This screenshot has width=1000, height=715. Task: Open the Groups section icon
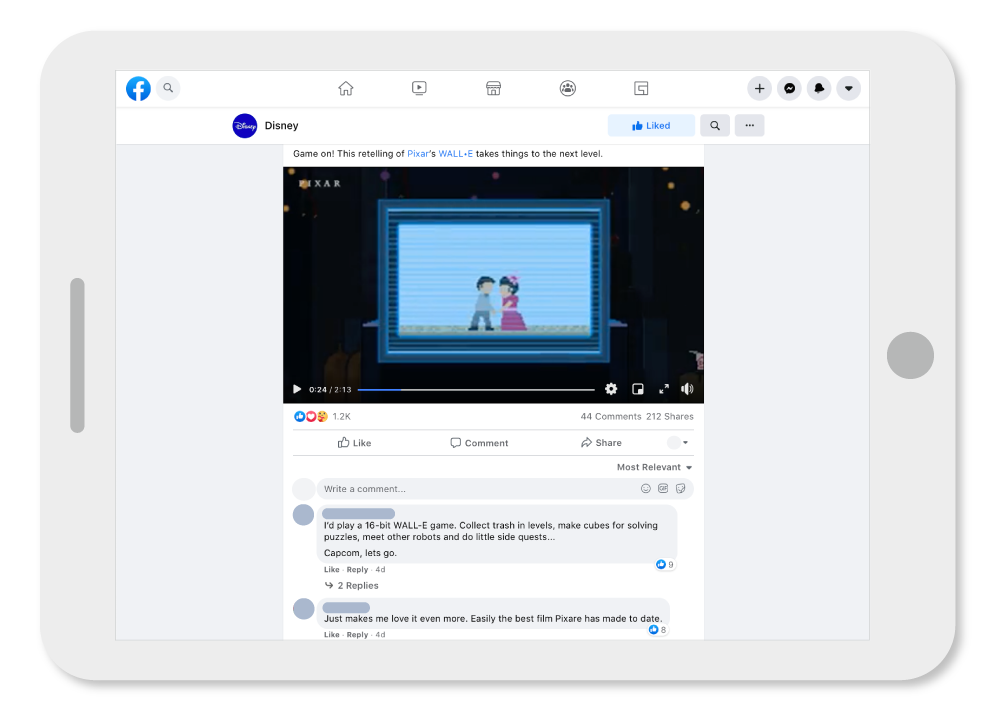click(x=567, y=88)
